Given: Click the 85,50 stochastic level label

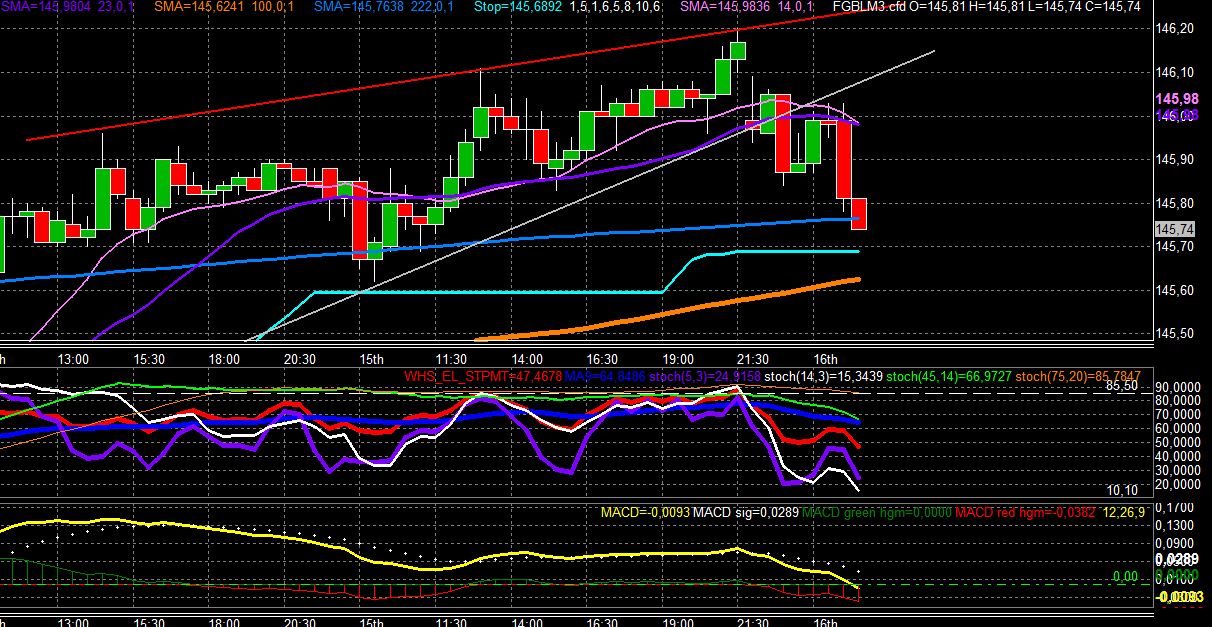Looking at the screenshot, I should 1121,385.
